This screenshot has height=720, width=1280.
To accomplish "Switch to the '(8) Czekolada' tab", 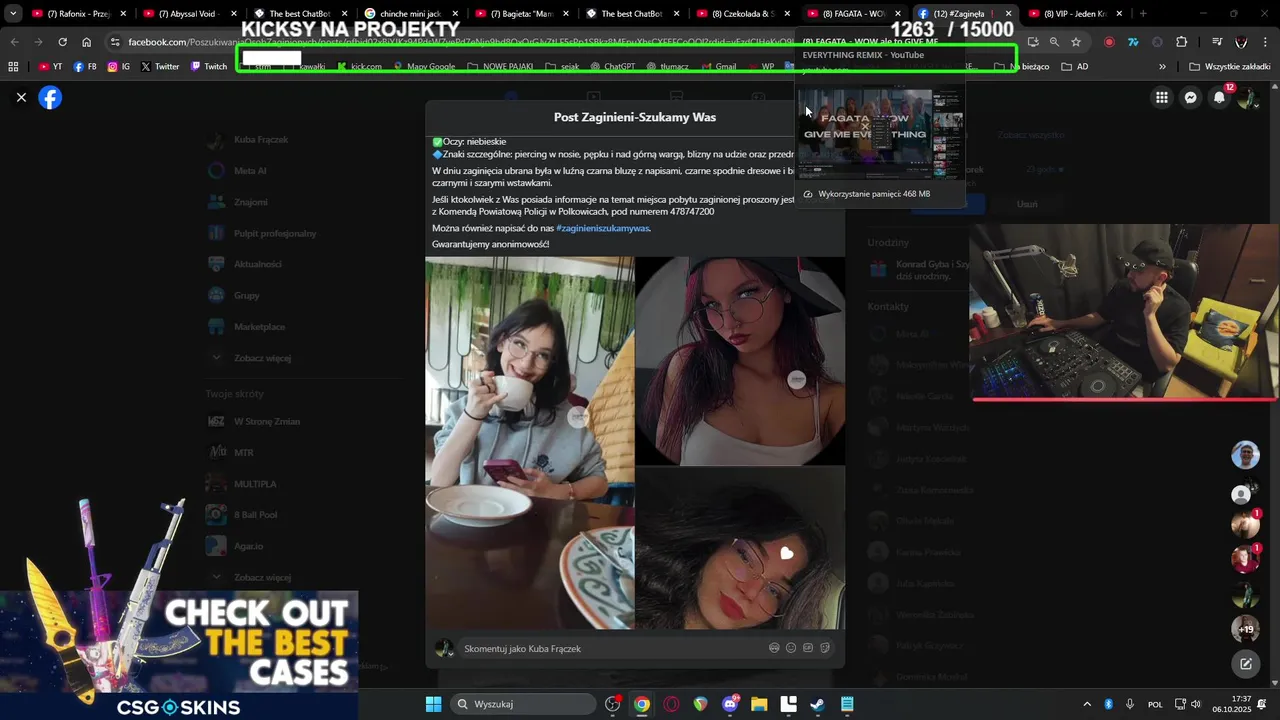I will click(x=742, y=14).
